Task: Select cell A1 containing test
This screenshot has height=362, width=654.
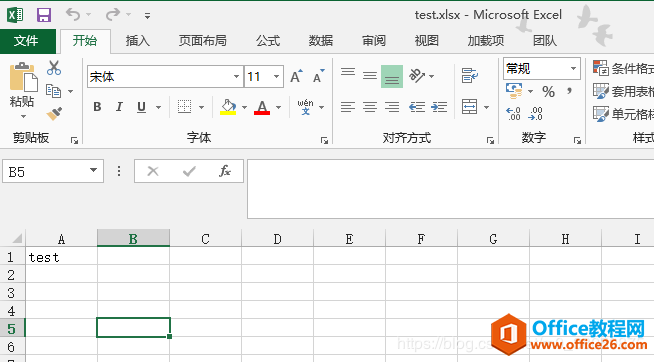Action: pos(61,257)
